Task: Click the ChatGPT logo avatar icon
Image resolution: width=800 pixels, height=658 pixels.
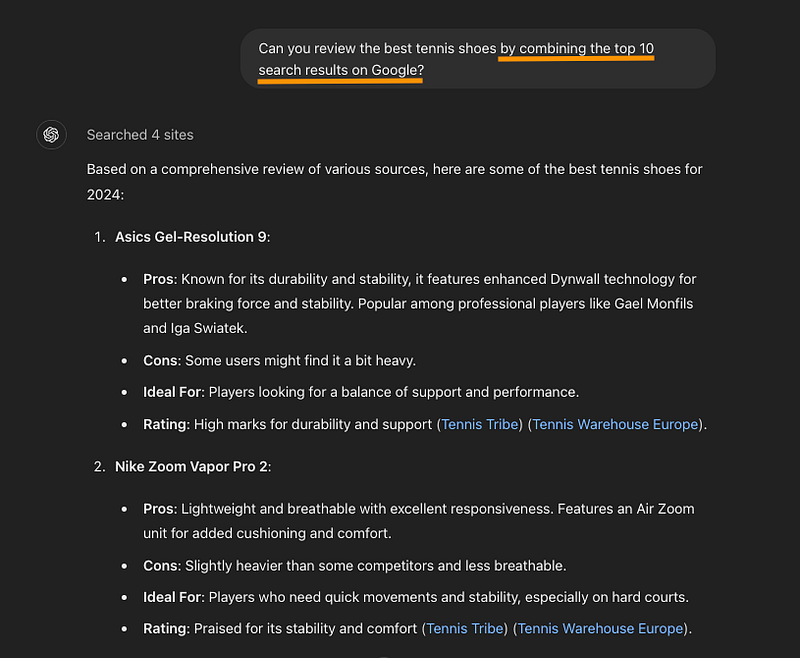Action: [51, 135]
